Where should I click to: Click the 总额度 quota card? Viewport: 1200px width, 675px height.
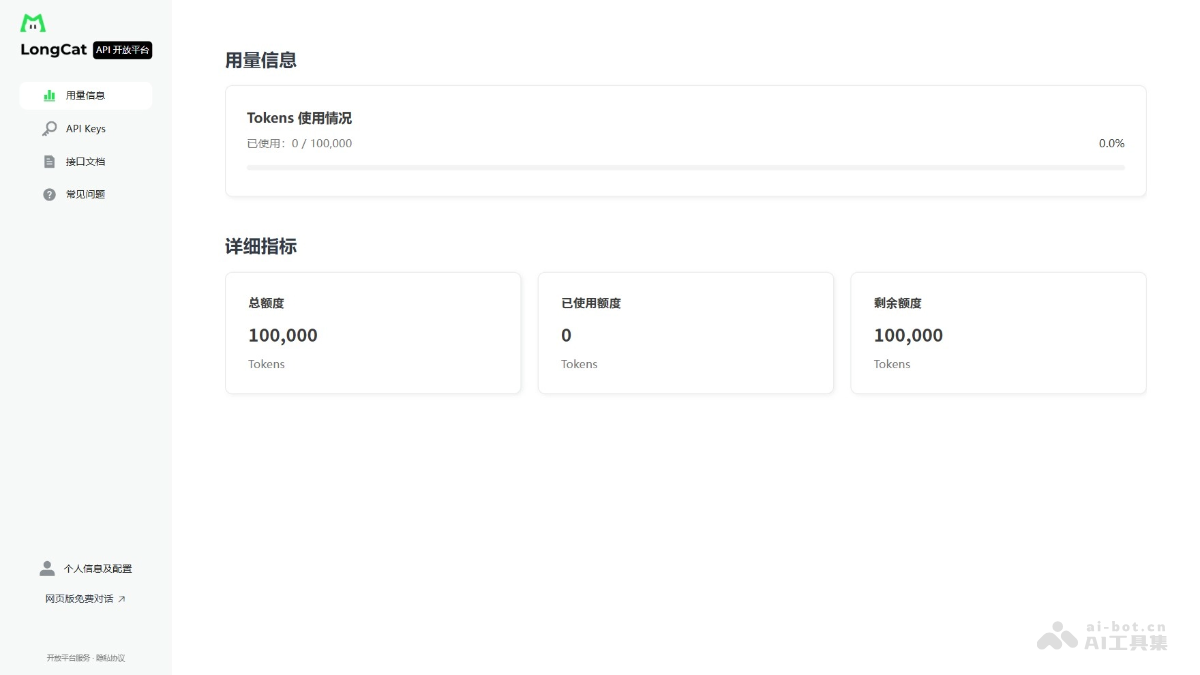pyautogui.click(x=373, y=333)
